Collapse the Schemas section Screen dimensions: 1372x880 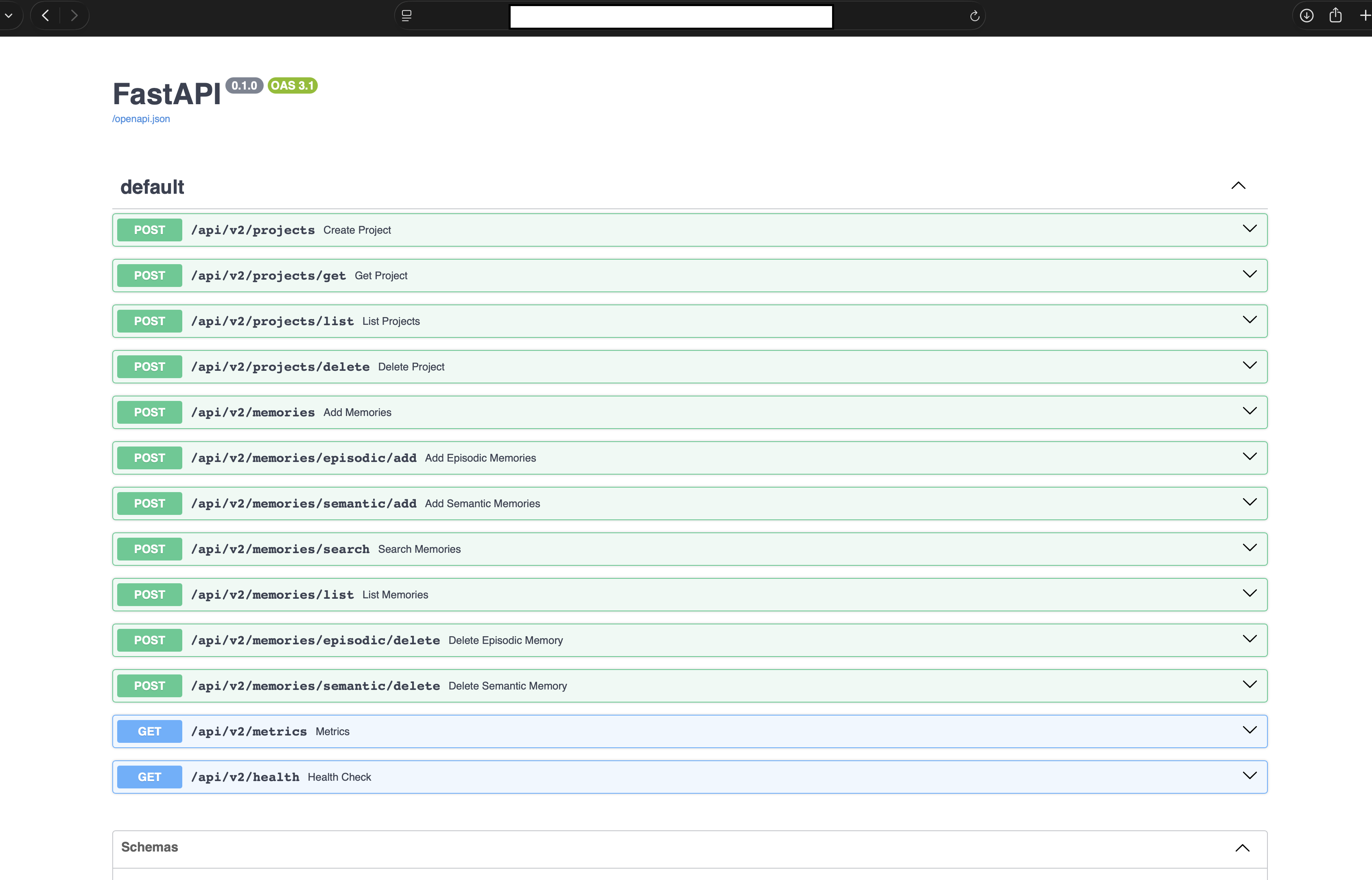1243,847
